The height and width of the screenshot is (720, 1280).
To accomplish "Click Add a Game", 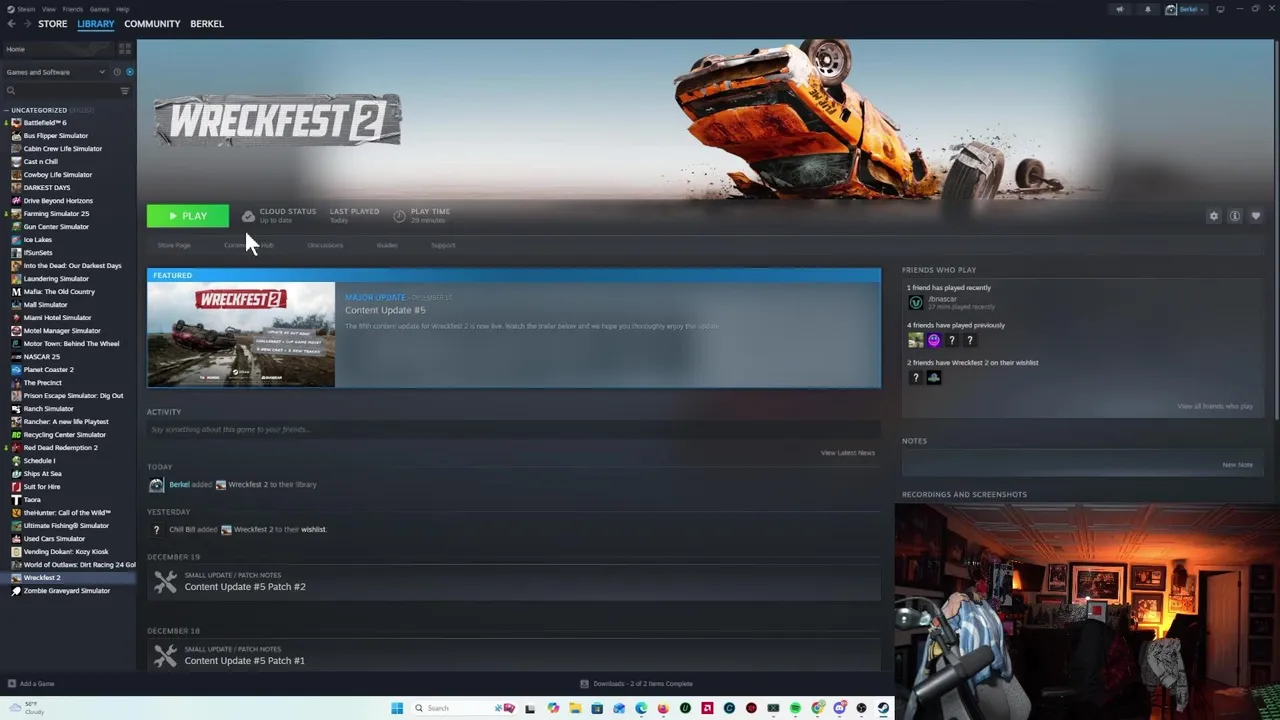I will (30, 684).
